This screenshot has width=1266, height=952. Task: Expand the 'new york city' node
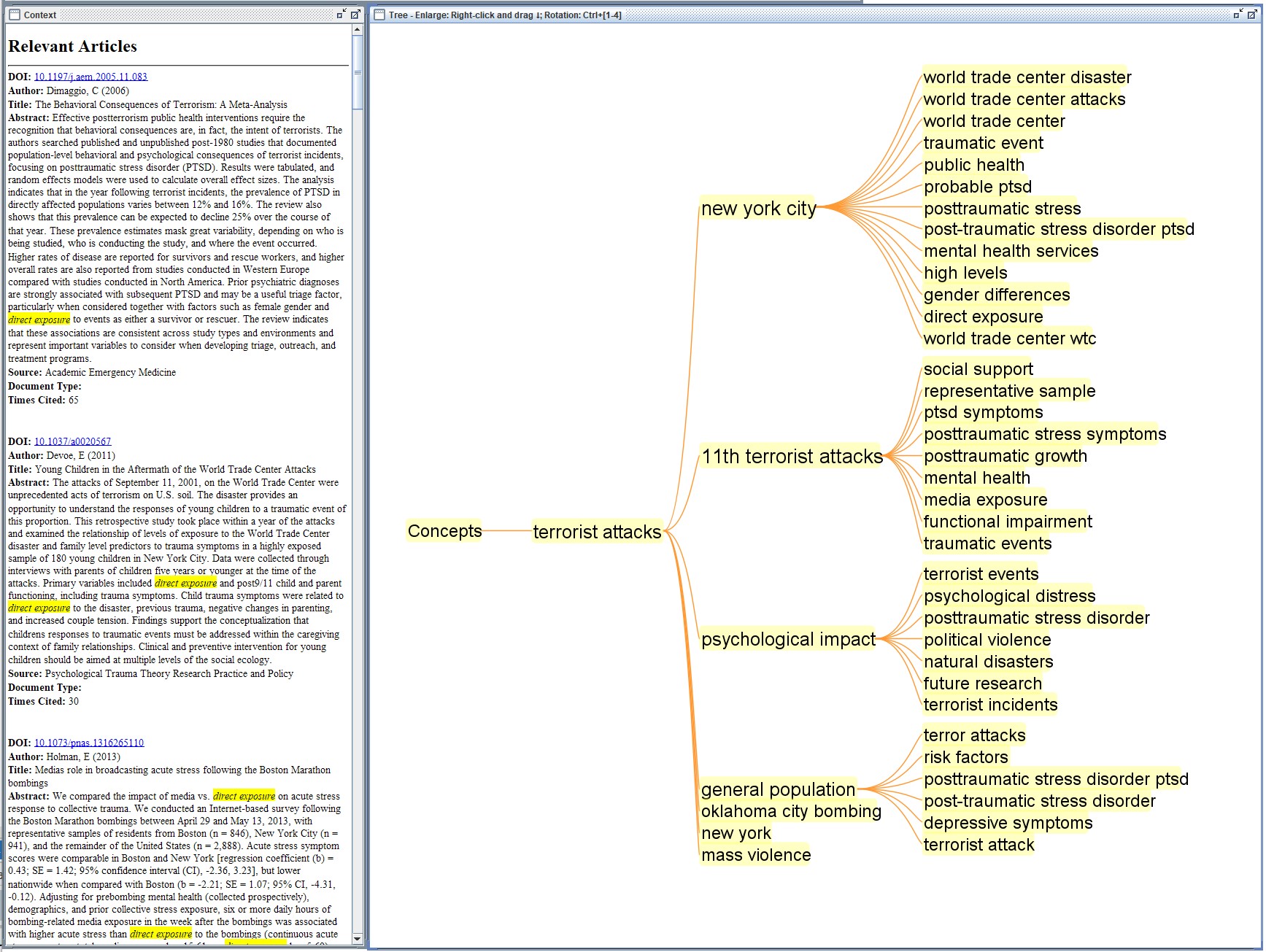(x=758, y=209)
